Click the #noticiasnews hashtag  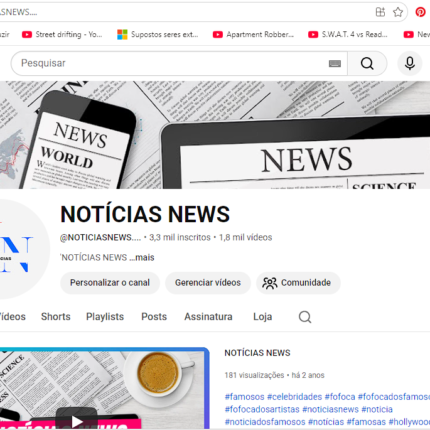click(x=330, y=409)
